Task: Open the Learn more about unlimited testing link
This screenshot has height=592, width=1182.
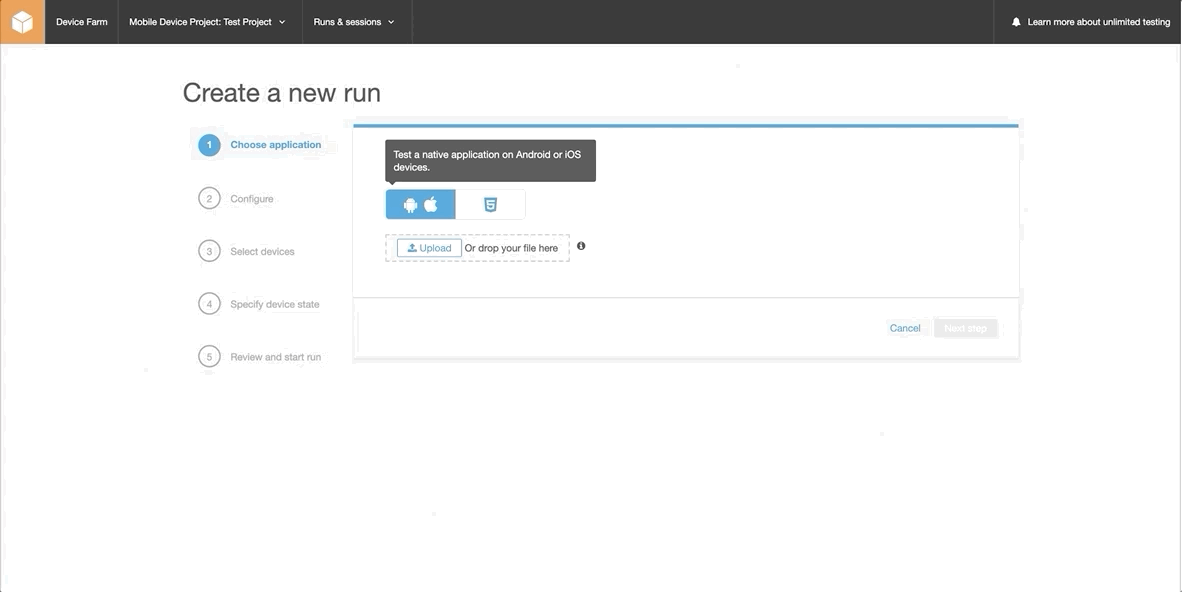Action: tap(1098, 22)
